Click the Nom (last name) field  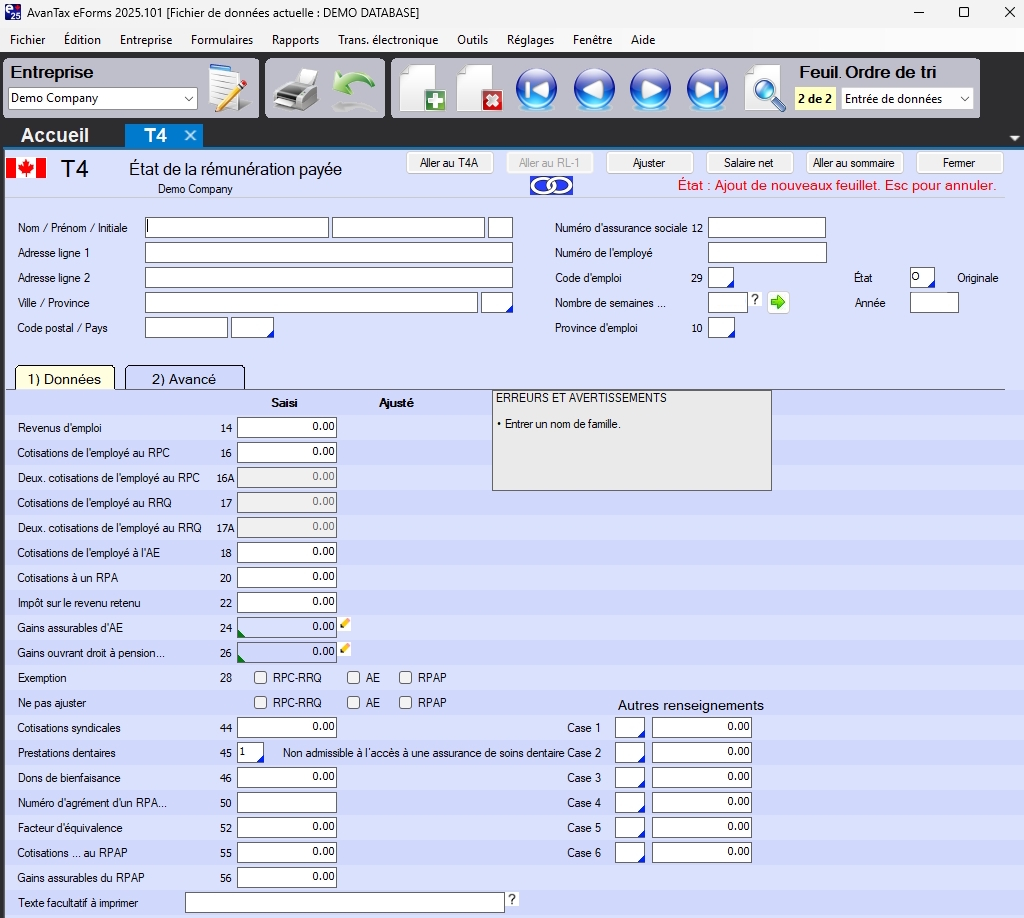coord(236,227)
